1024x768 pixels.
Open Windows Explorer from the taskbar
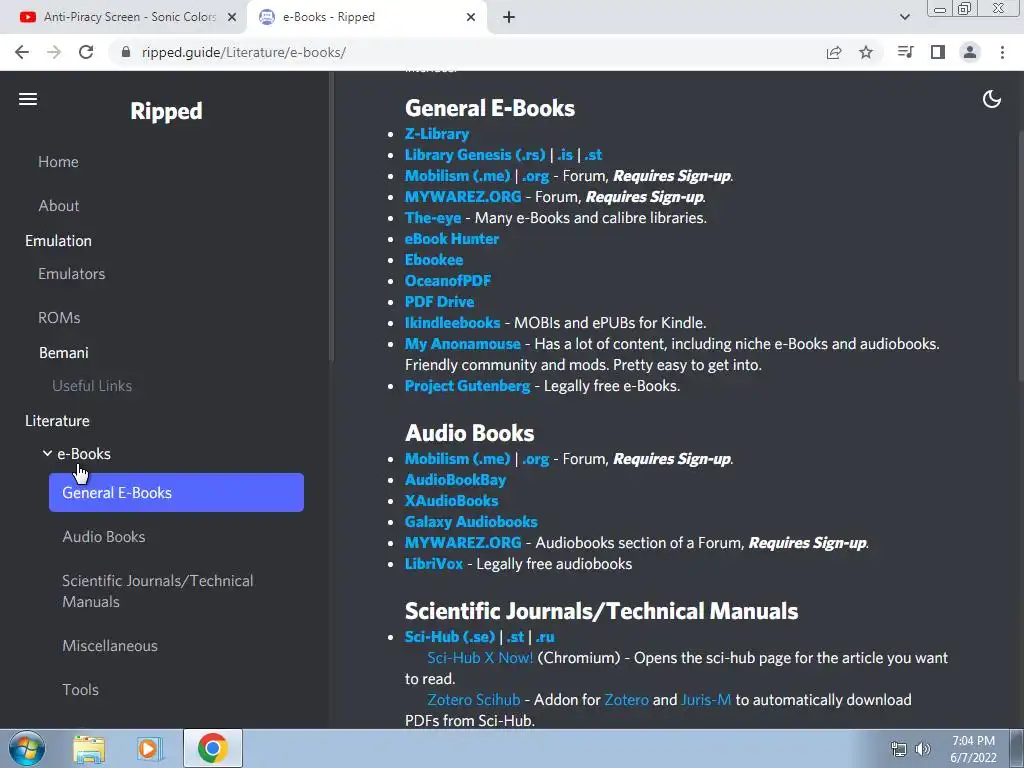[89, 748]
